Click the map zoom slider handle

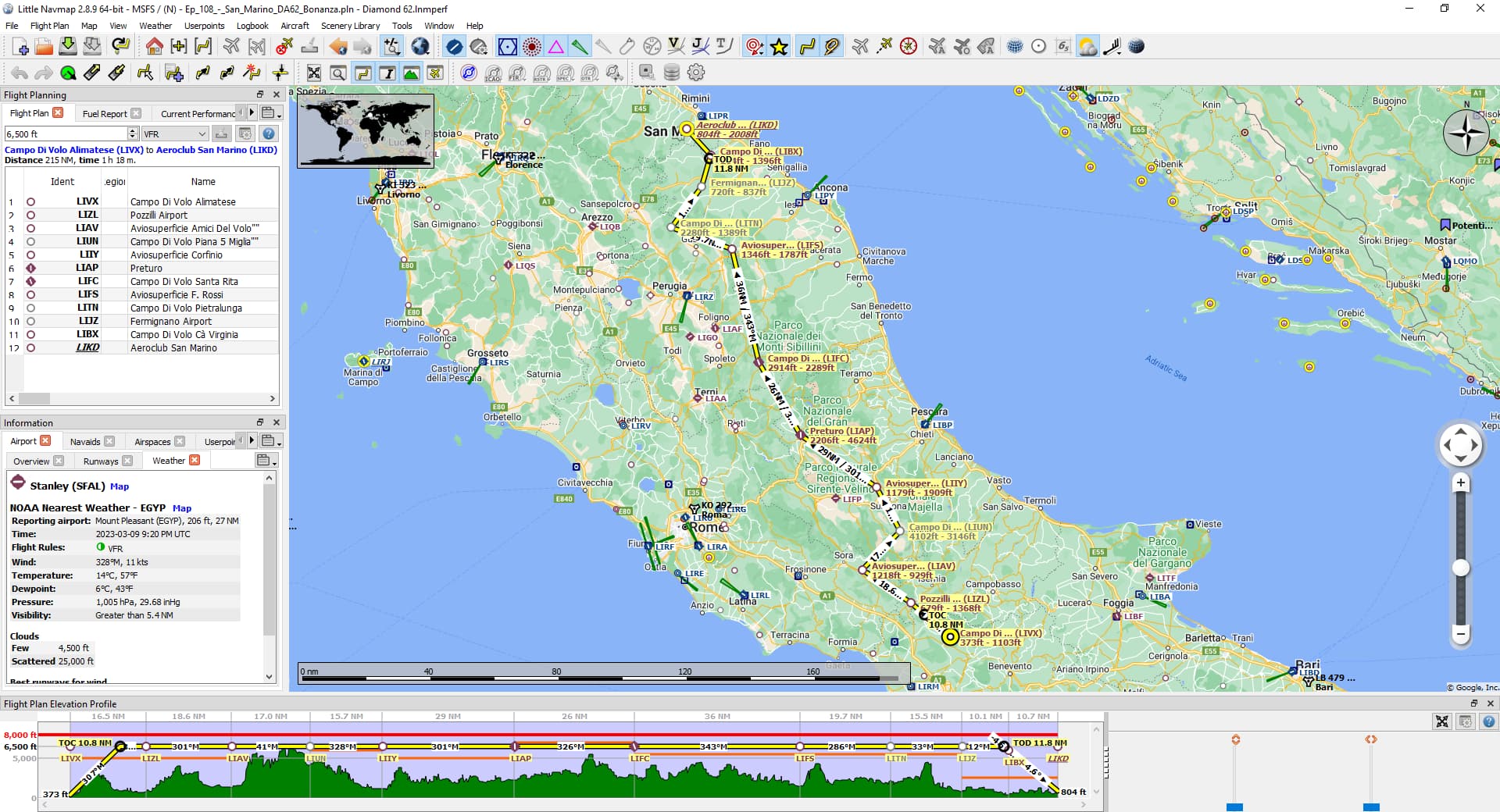(1460, 568)
